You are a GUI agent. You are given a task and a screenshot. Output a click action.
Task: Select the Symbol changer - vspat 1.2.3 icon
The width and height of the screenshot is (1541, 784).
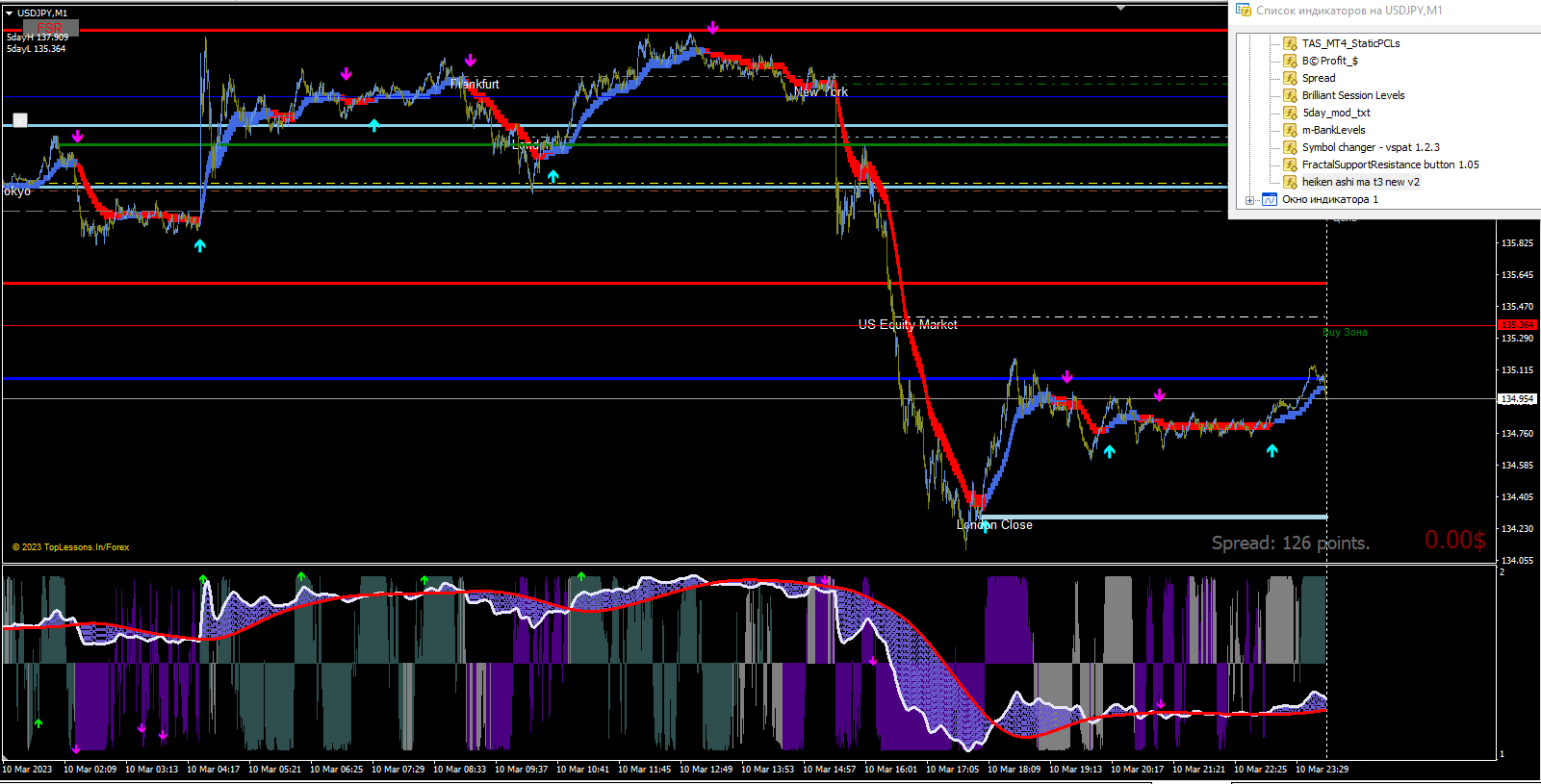[x=1291, y=147]
